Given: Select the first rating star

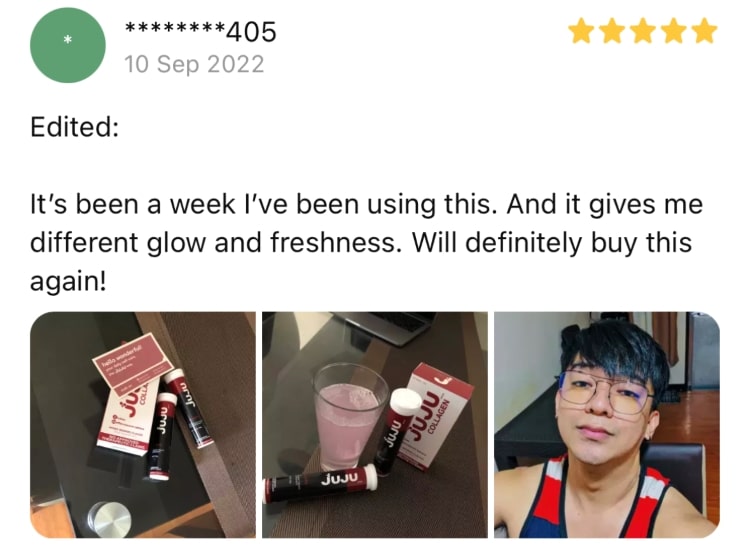Looking at the screenshot, I should point(581,31).
